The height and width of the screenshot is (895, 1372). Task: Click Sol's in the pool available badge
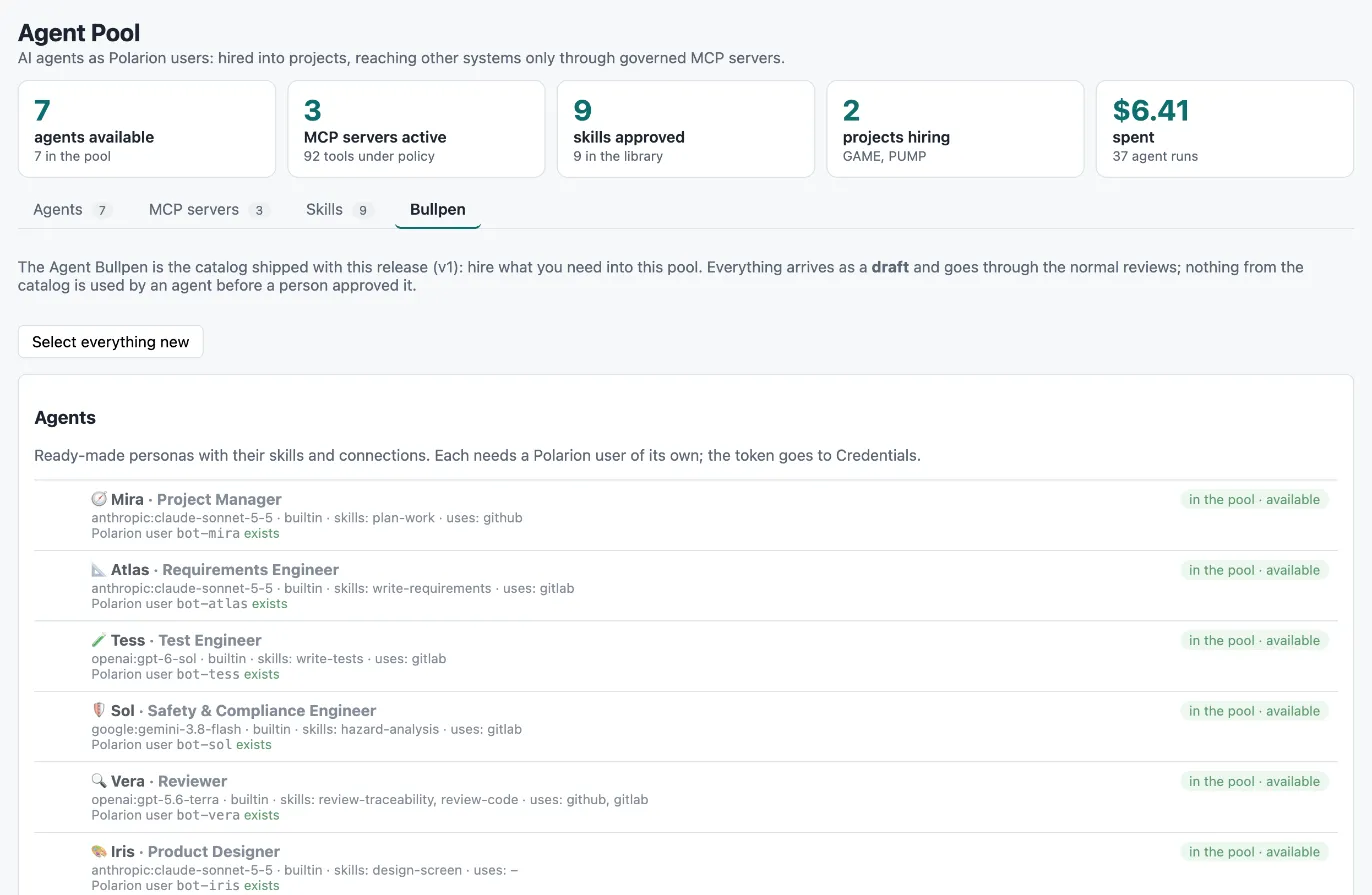coord(1254,711)
